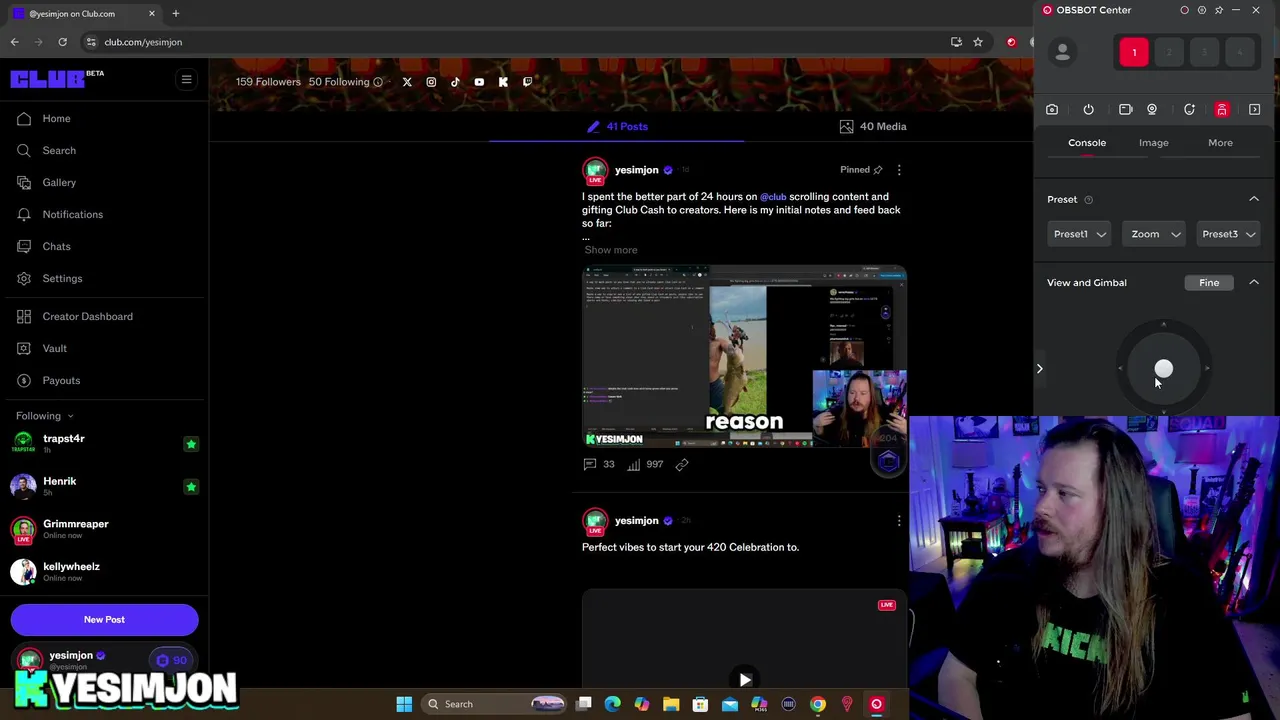Click the OBSBOT expand-panel arrow icon in toolbar
The height and width of the screenshot is (720, 1280).
point(1255,110)
